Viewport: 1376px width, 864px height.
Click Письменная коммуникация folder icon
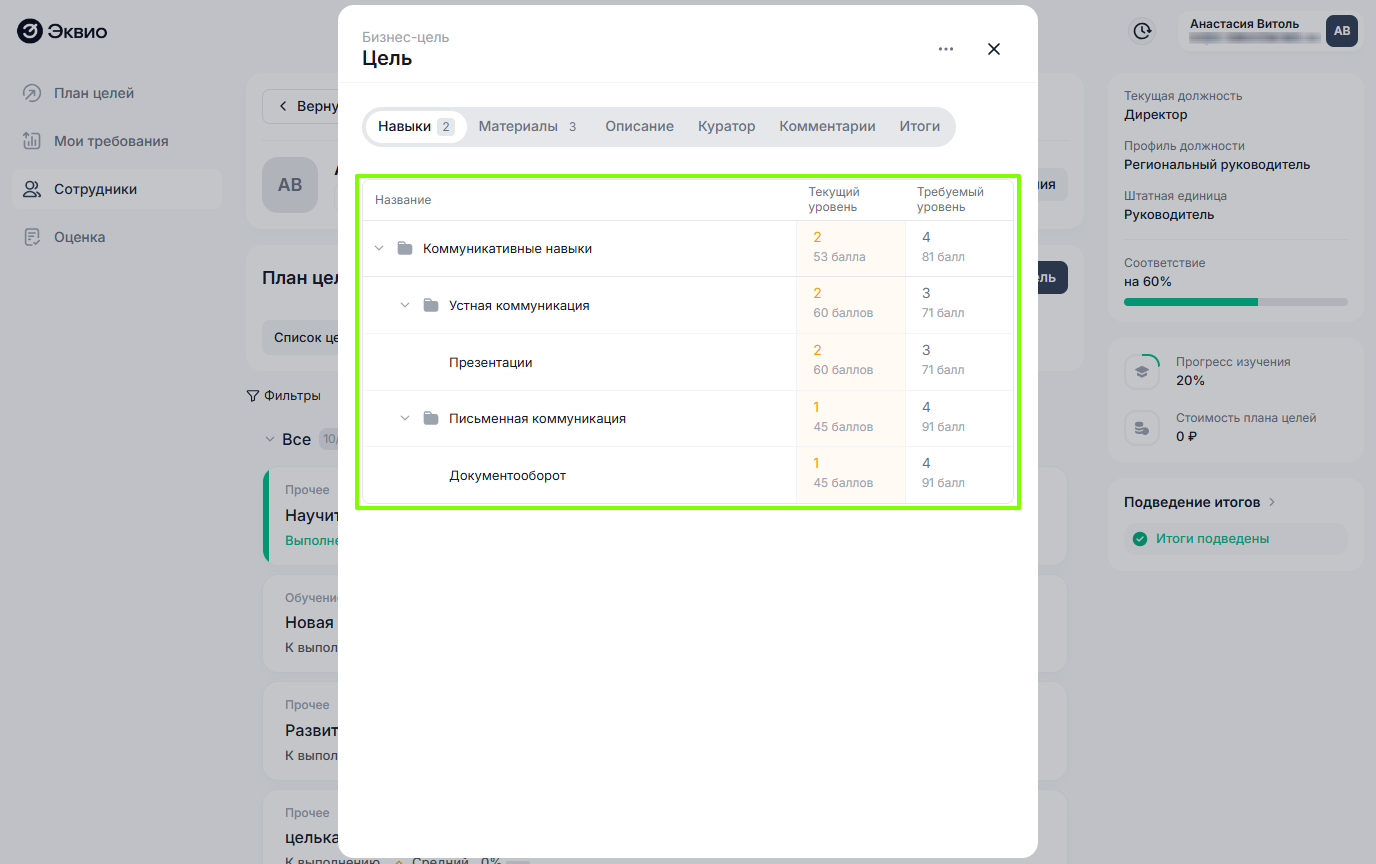pos(431,418)
